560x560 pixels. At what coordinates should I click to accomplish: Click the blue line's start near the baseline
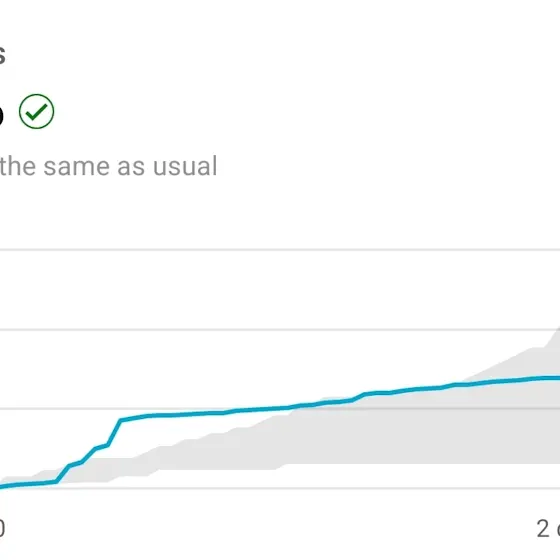(x=4, y=486)
